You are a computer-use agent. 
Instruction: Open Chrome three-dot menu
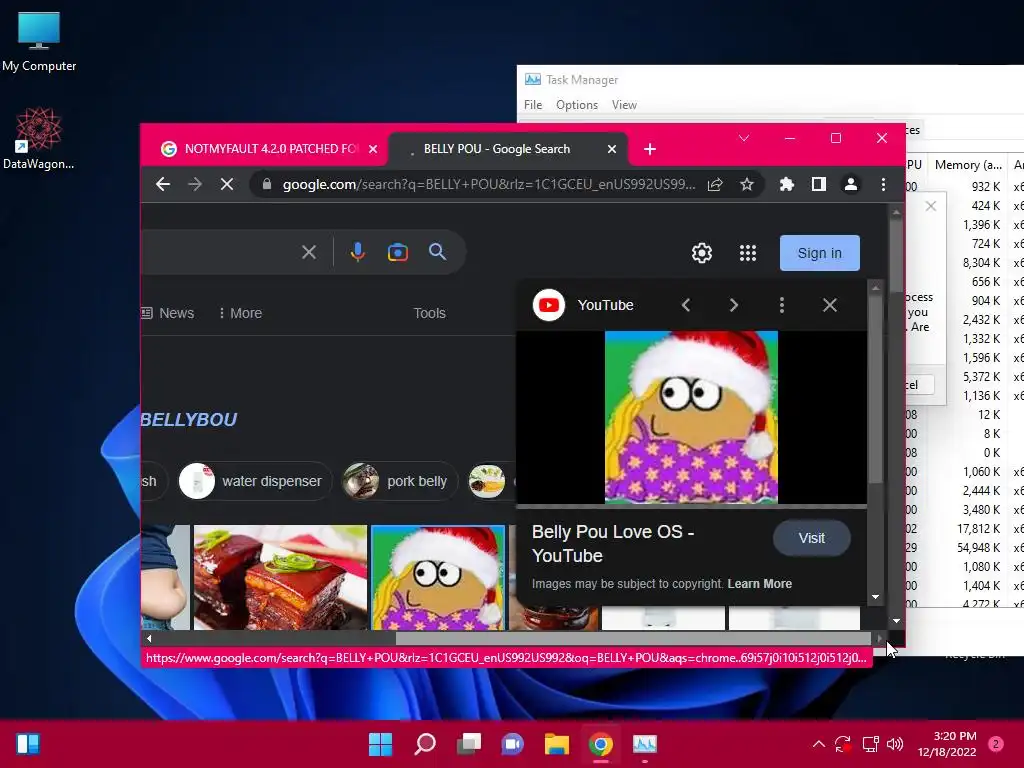pyautogui.click(x=884, y=185)
